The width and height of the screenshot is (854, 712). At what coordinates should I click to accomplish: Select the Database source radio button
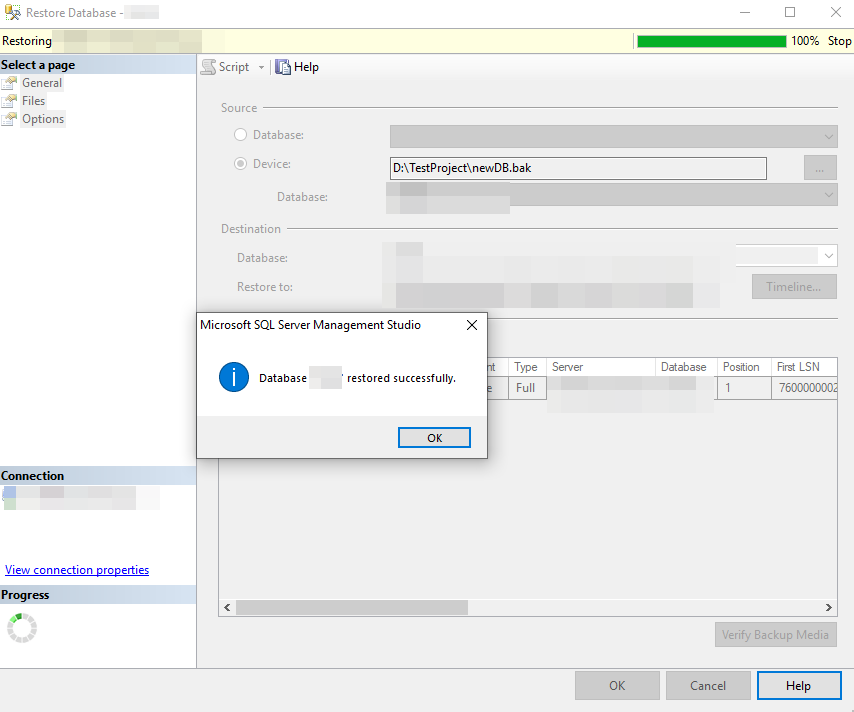point(240,135)
